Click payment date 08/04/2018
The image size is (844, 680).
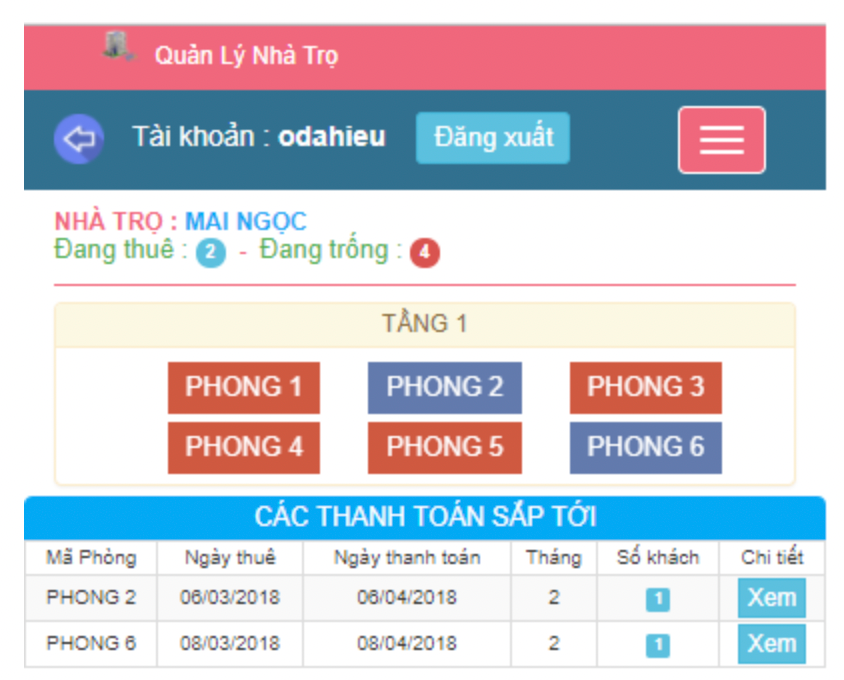407,643
